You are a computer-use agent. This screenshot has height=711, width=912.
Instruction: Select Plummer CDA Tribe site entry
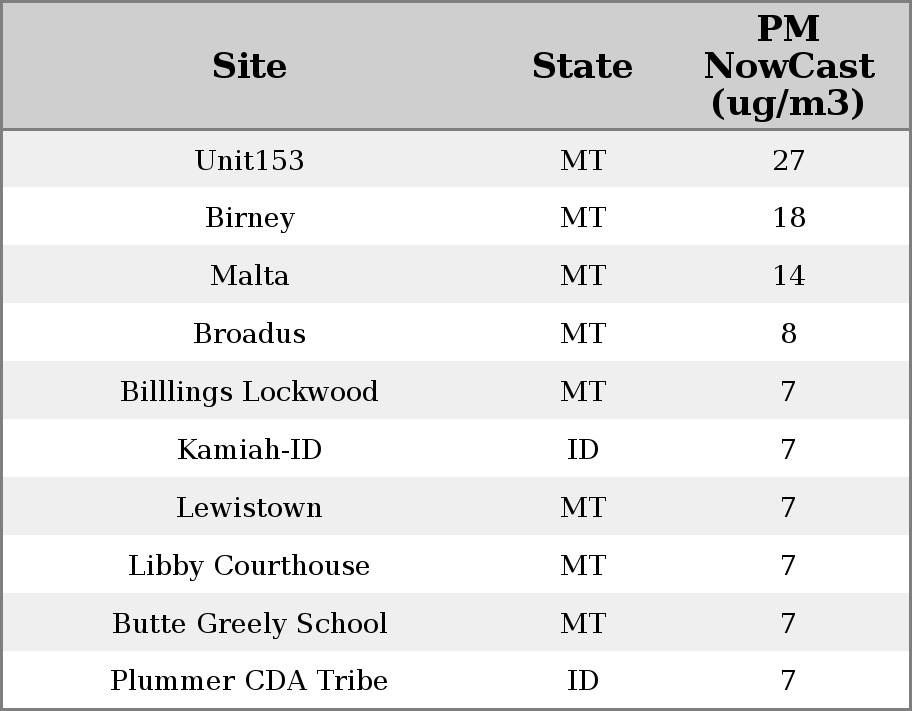(249, 681)
